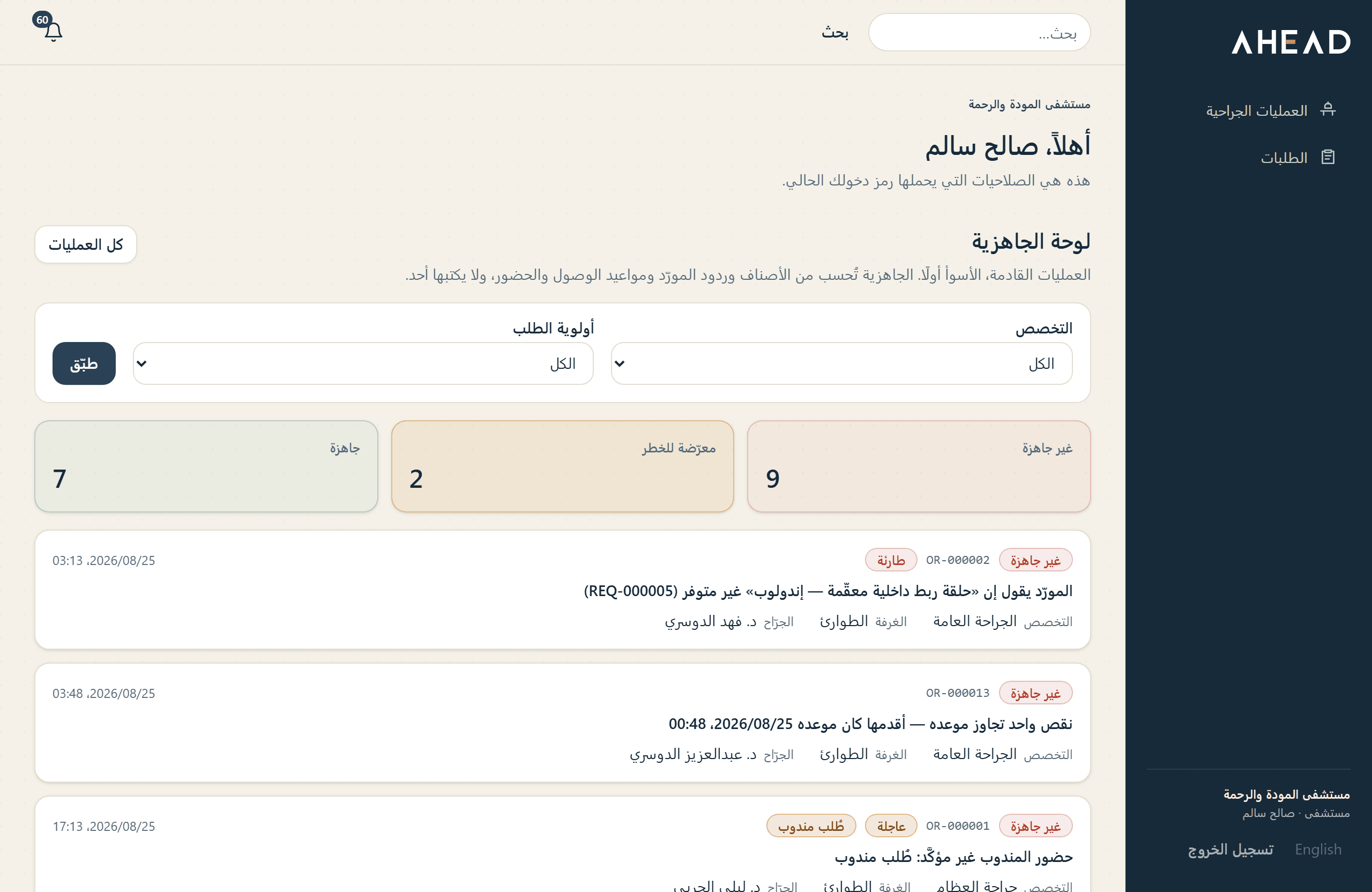Screen dimensions: 1372x892
Task: Click the كل العمليات button
Action: point(86,244)
